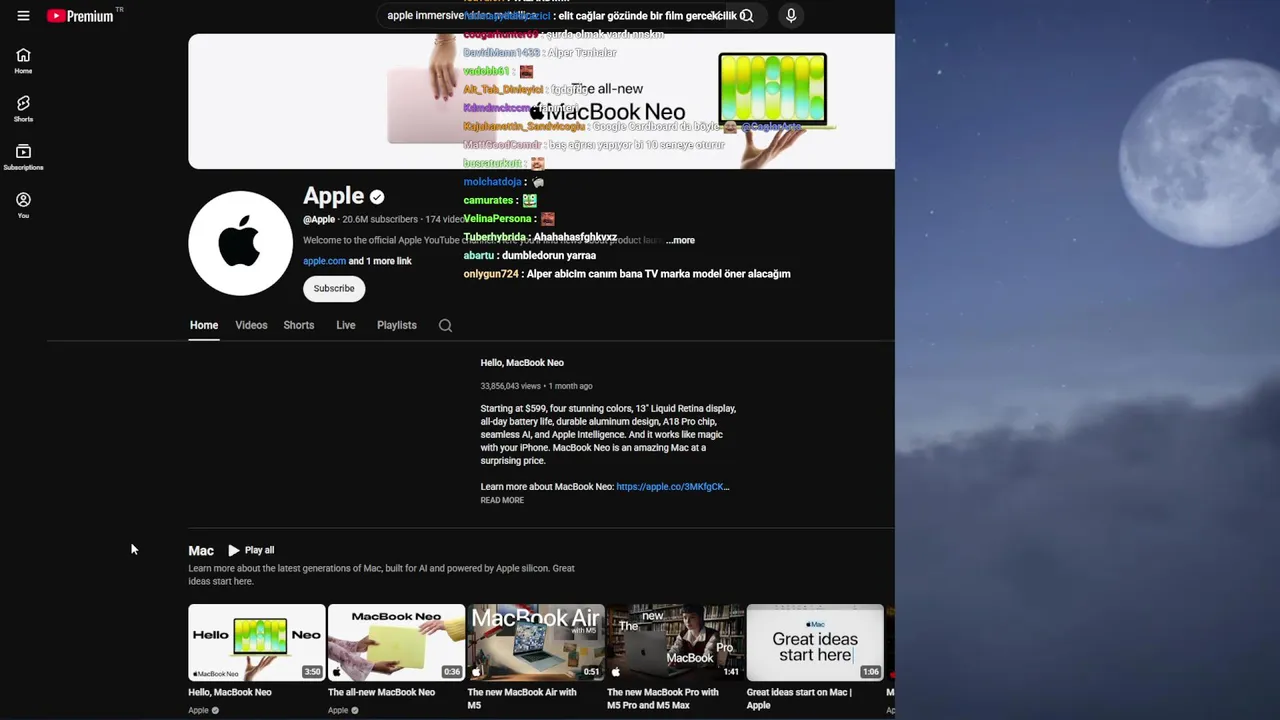Switch to the Shorts channel tab

298,325
